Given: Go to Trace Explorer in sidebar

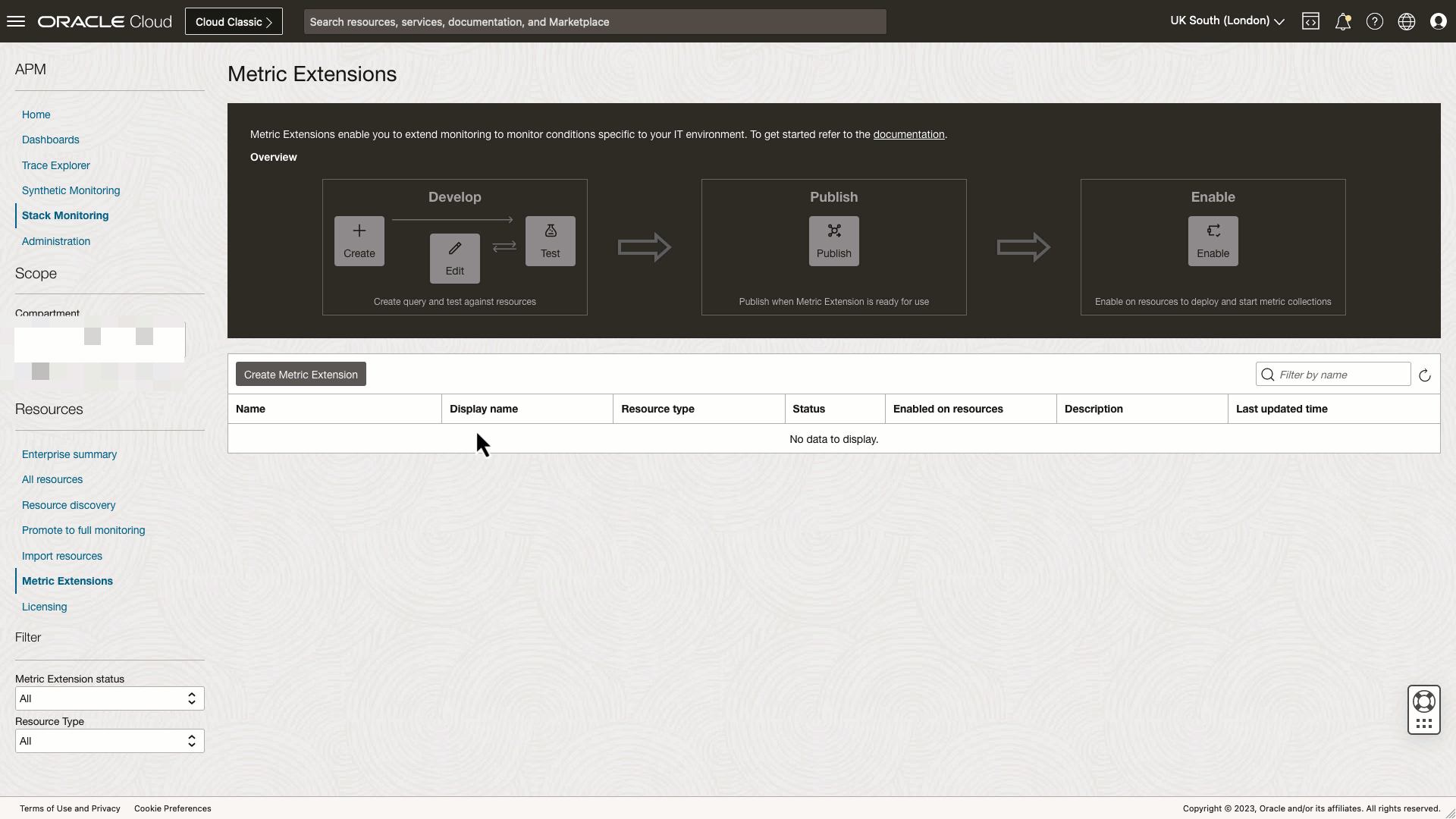Looking at the screenshot, I should (x=55, y=165).
